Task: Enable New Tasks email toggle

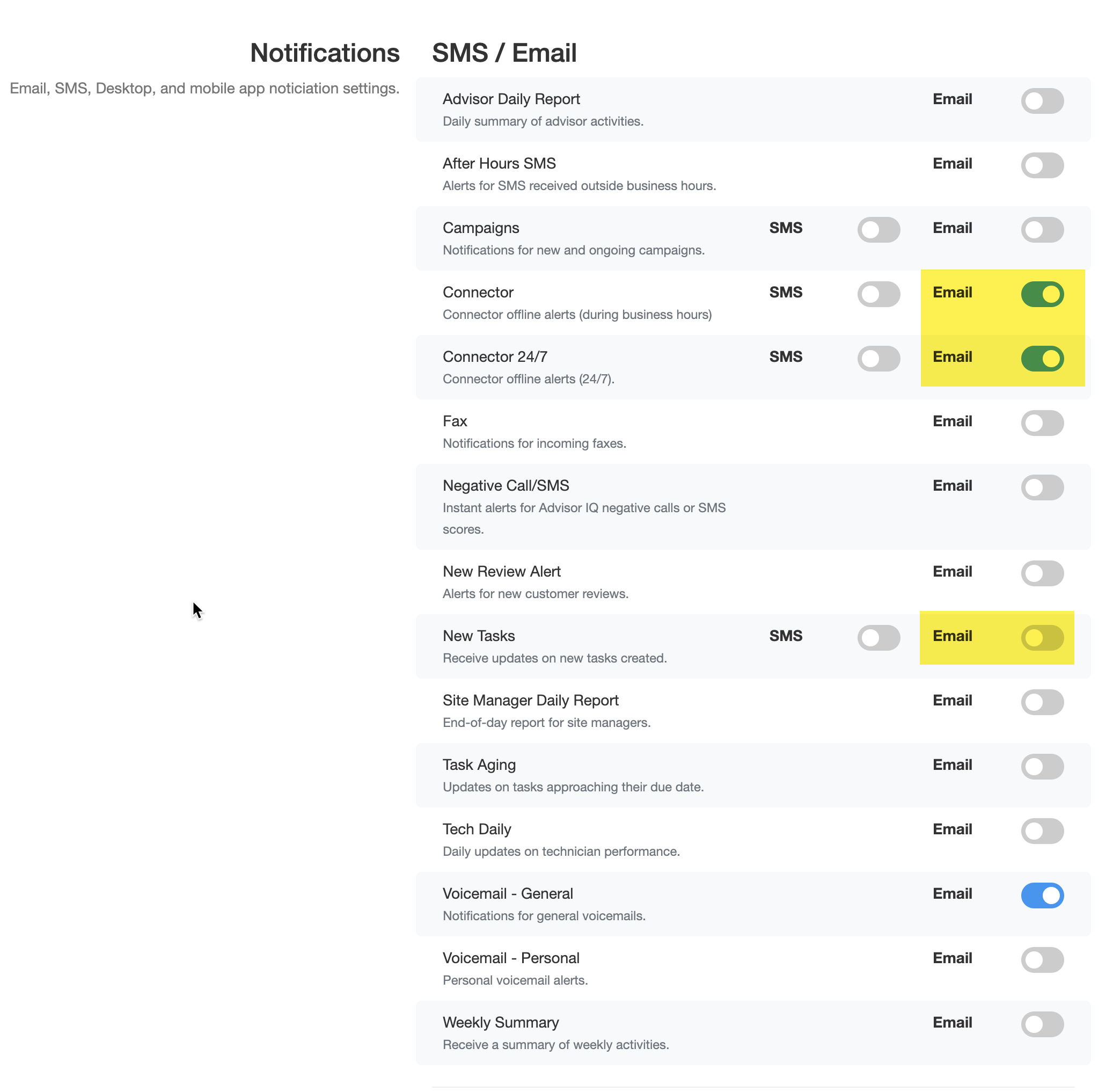Action: [x=1042, y=638]
